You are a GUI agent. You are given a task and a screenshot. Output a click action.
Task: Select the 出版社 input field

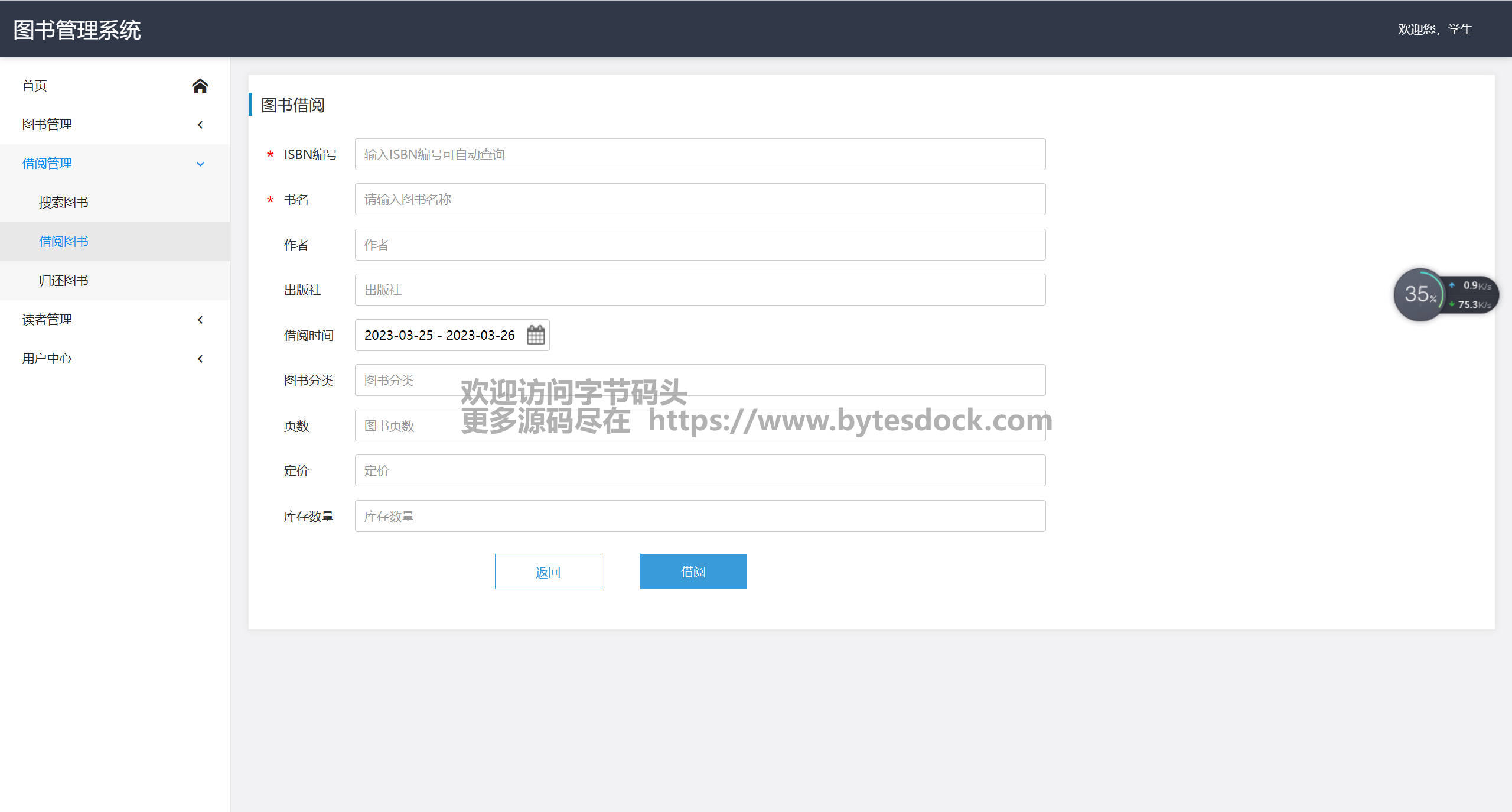(x=700, y=290)
